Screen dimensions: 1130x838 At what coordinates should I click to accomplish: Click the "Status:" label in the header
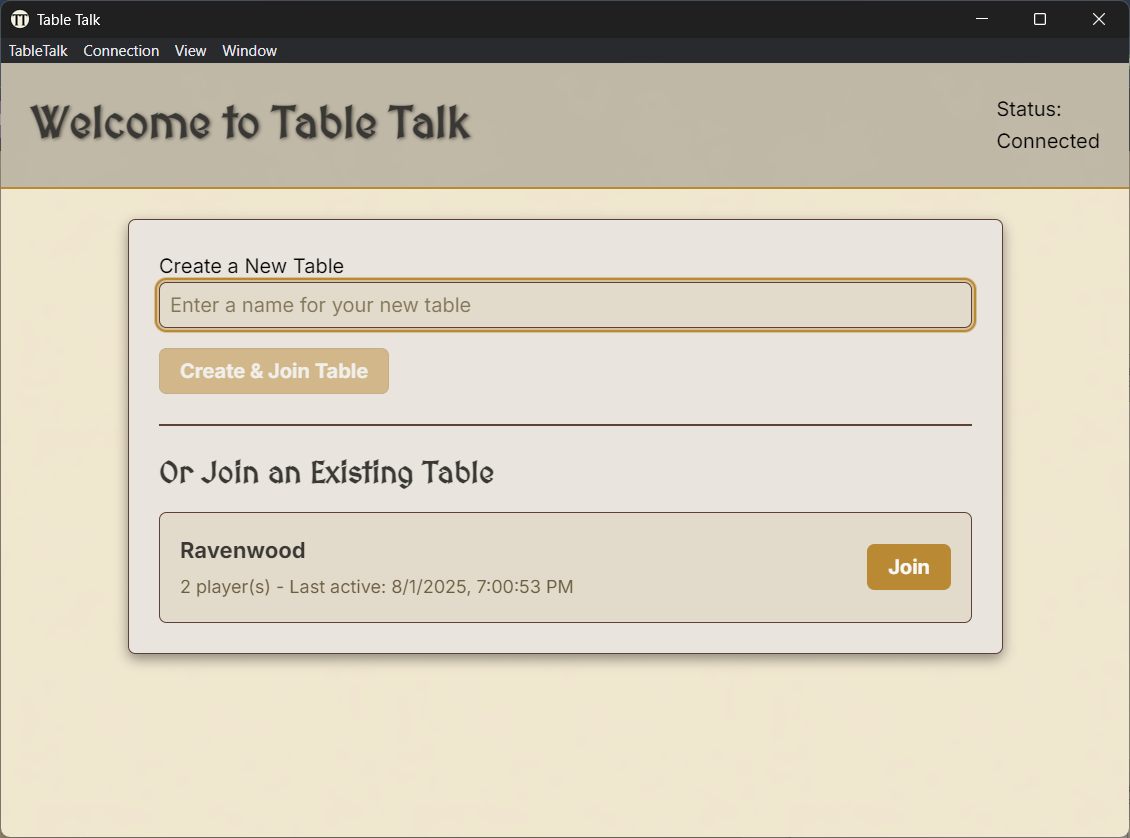[1028, 109]
